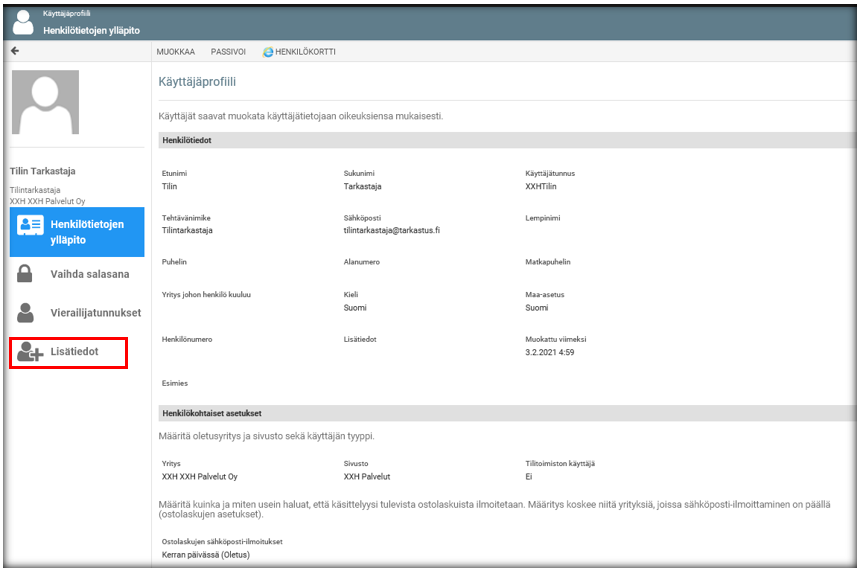Open Vaihda salasana menu item
861x572 pixels.
coord(89,274)
